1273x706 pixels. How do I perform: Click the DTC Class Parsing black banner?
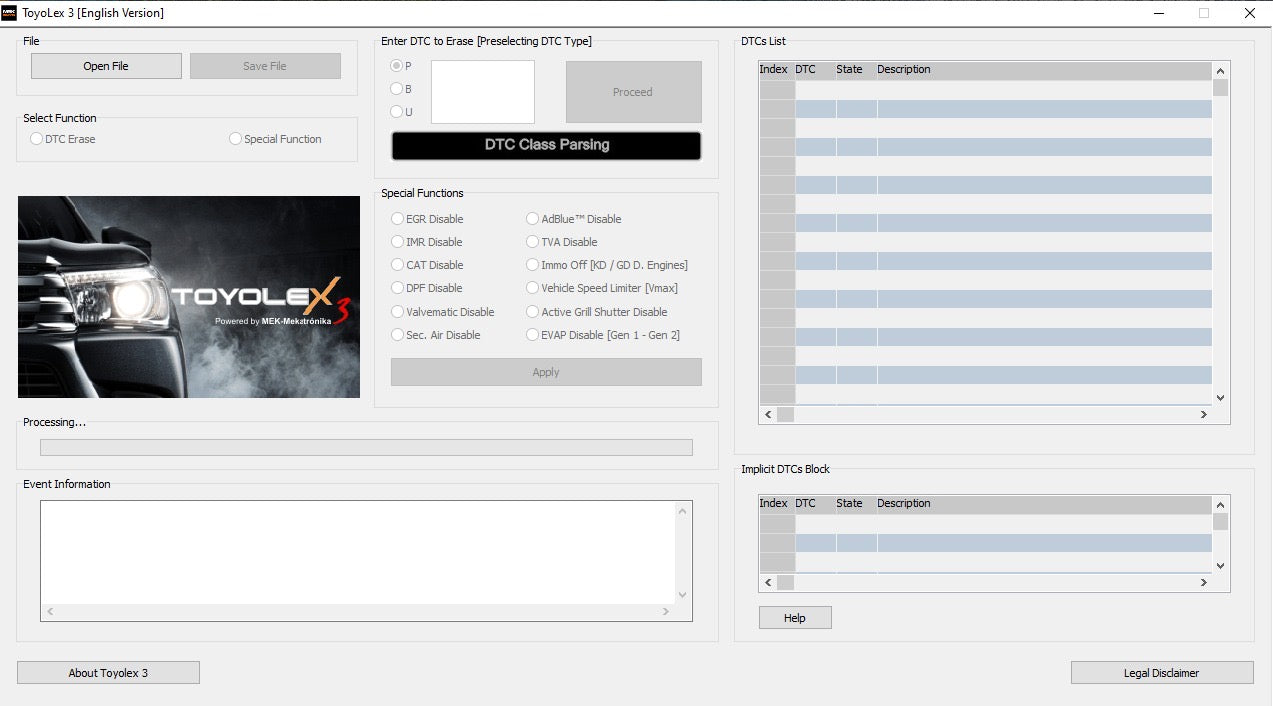tap(546, 145)
